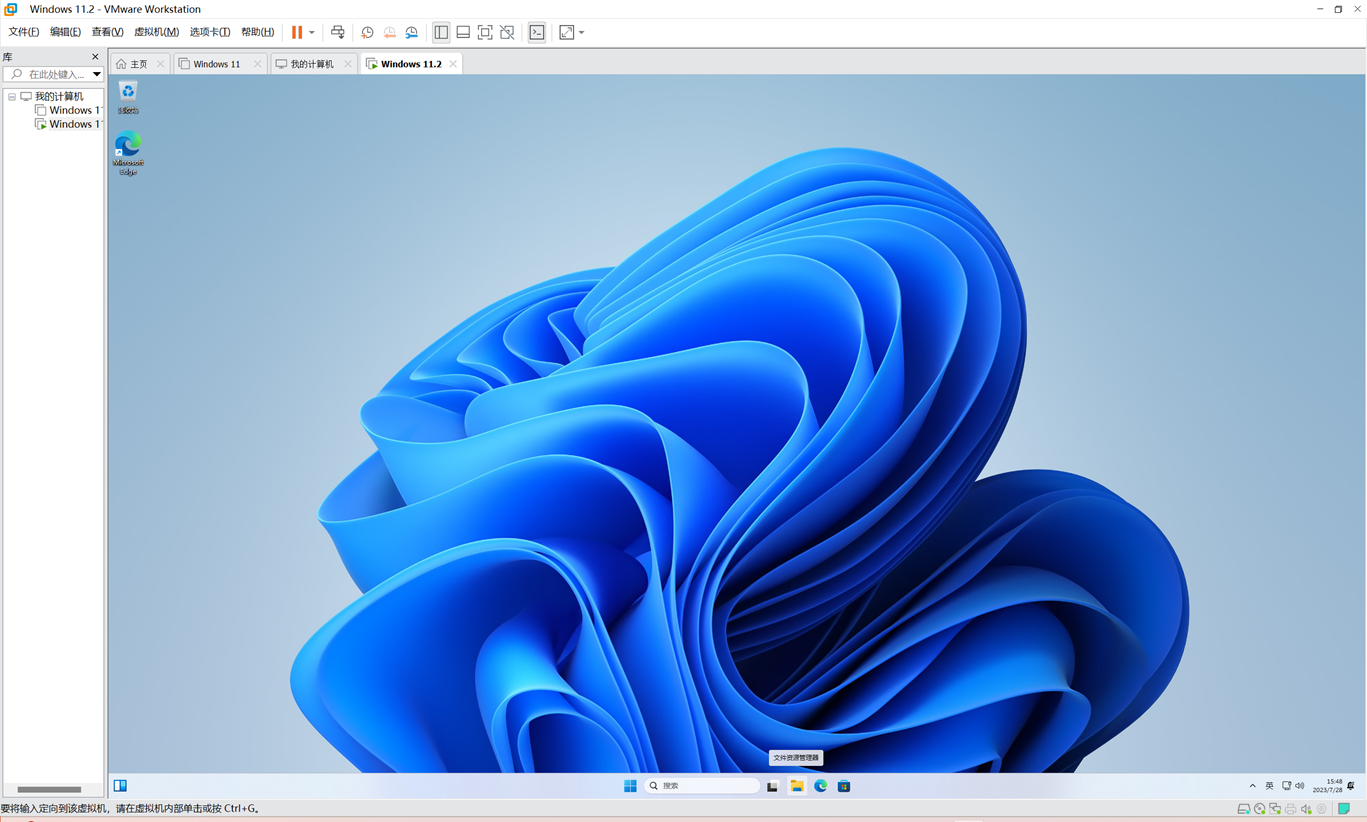Open the 编辑(E) menu
Viewport: 1367px width, 822px height.
click(65, 32)
